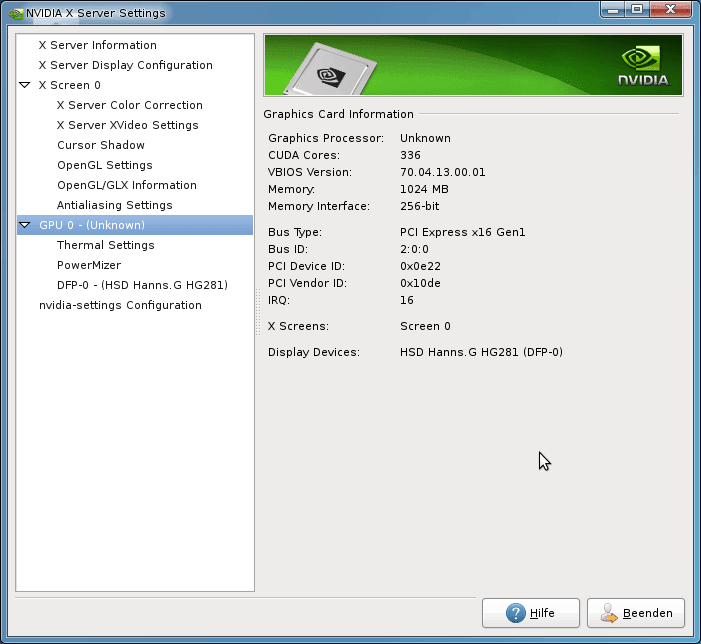Click the PCI Vendor ID value 0x10de
The height and width of the screenshot is (644, 701).
click(420, 283)
